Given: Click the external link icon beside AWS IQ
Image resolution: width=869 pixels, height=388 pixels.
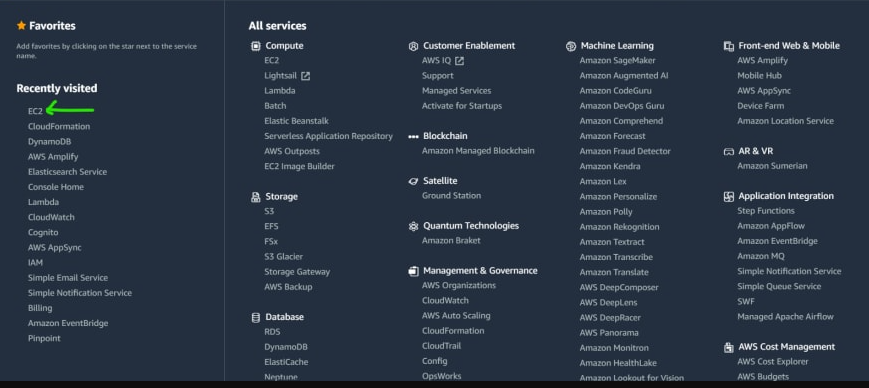Looking at the screenshot, I should (x=459, y=61).
